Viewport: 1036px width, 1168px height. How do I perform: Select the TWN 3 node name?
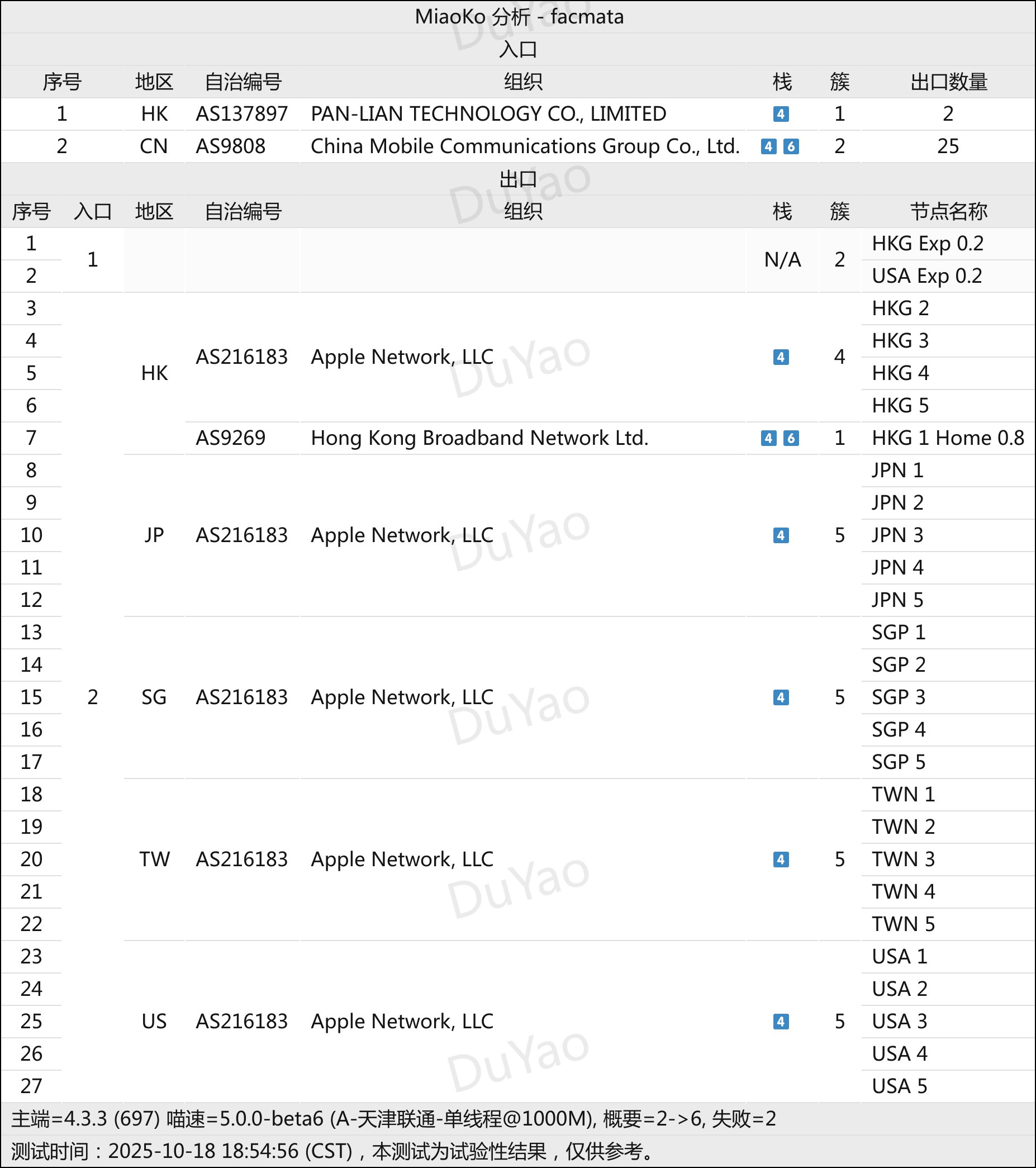pyautogui.click(x=903, y=860)
